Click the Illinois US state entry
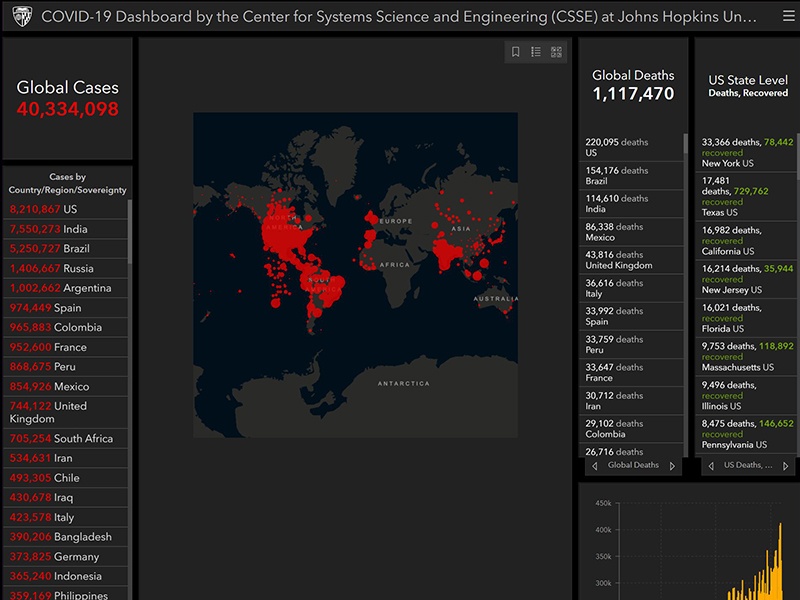800x600 pixels. tap(746, 395)
